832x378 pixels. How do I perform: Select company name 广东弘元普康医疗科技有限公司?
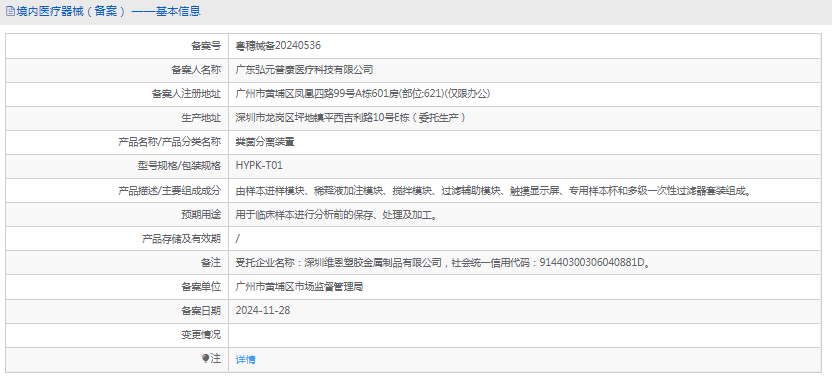point(305,70)
